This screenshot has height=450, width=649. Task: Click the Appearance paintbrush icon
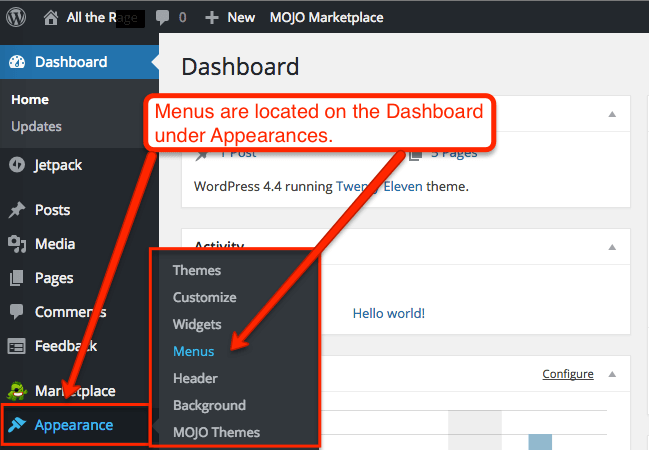[x=17, y=425]
